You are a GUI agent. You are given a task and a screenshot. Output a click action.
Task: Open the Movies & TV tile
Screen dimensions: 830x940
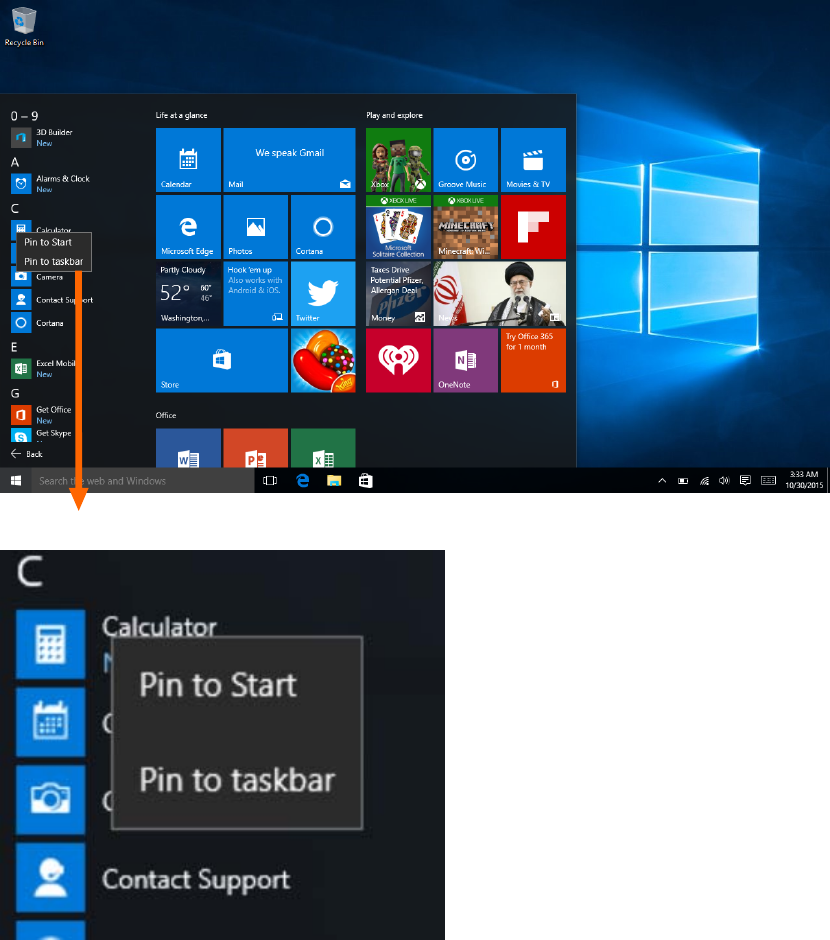click(x=533, y=159)
